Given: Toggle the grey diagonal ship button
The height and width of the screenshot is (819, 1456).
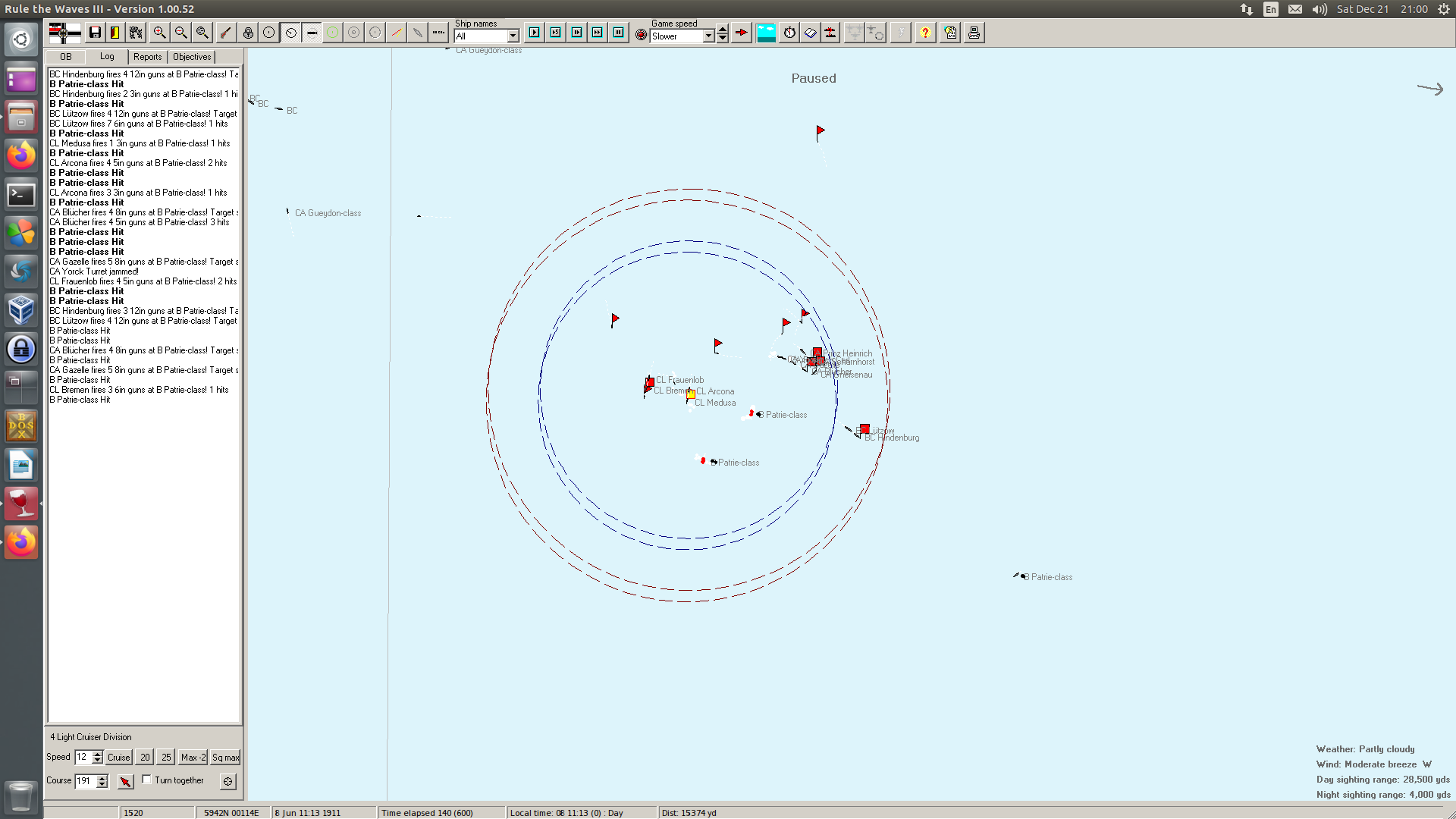Looking at the screenshot, I should [418, 33].
